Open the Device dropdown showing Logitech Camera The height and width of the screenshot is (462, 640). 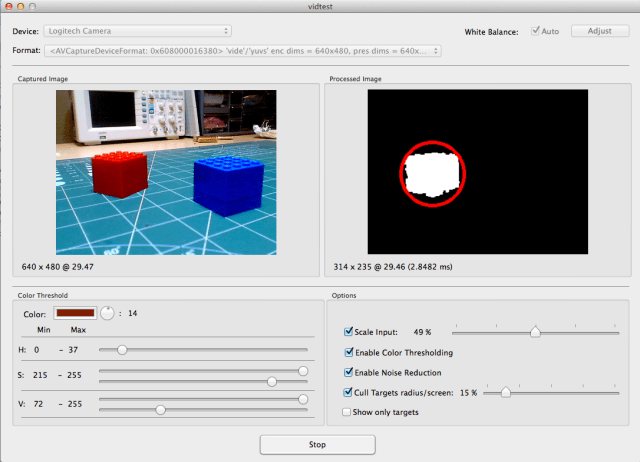[138, 31]
